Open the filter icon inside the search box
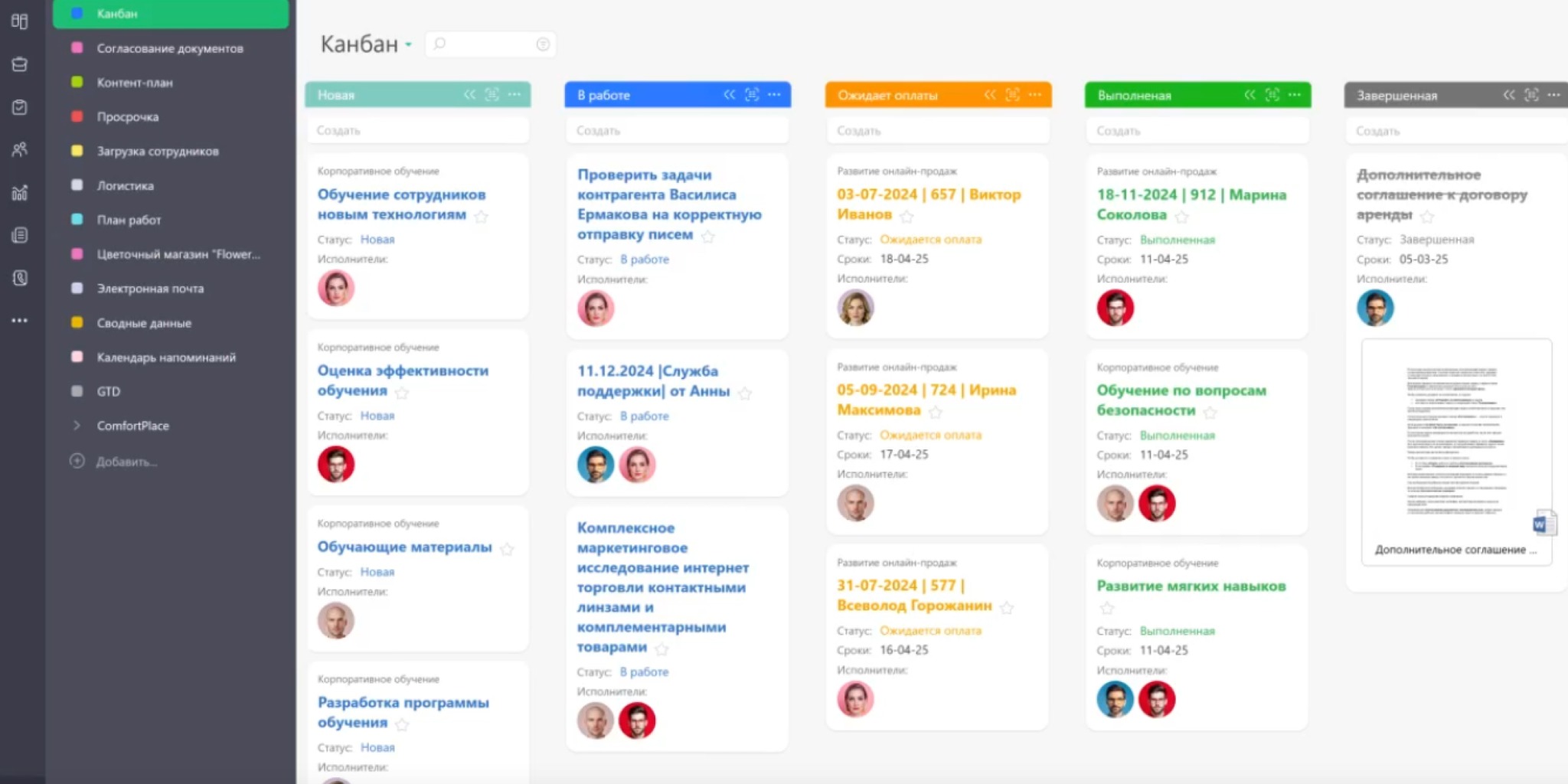Screen dimensions: 1568x784 (543, 44)
